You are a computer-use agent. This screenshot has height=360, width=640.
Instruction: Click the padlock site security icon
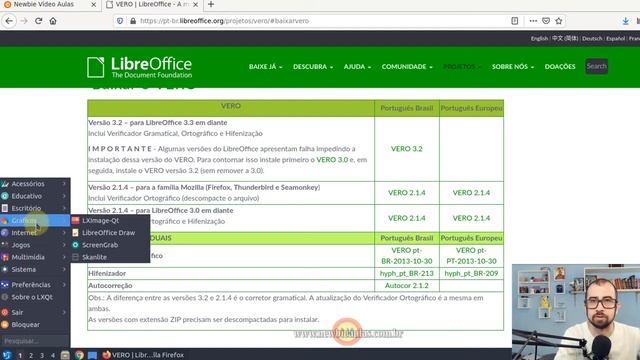pyautogui.click(x=133, y=21)
